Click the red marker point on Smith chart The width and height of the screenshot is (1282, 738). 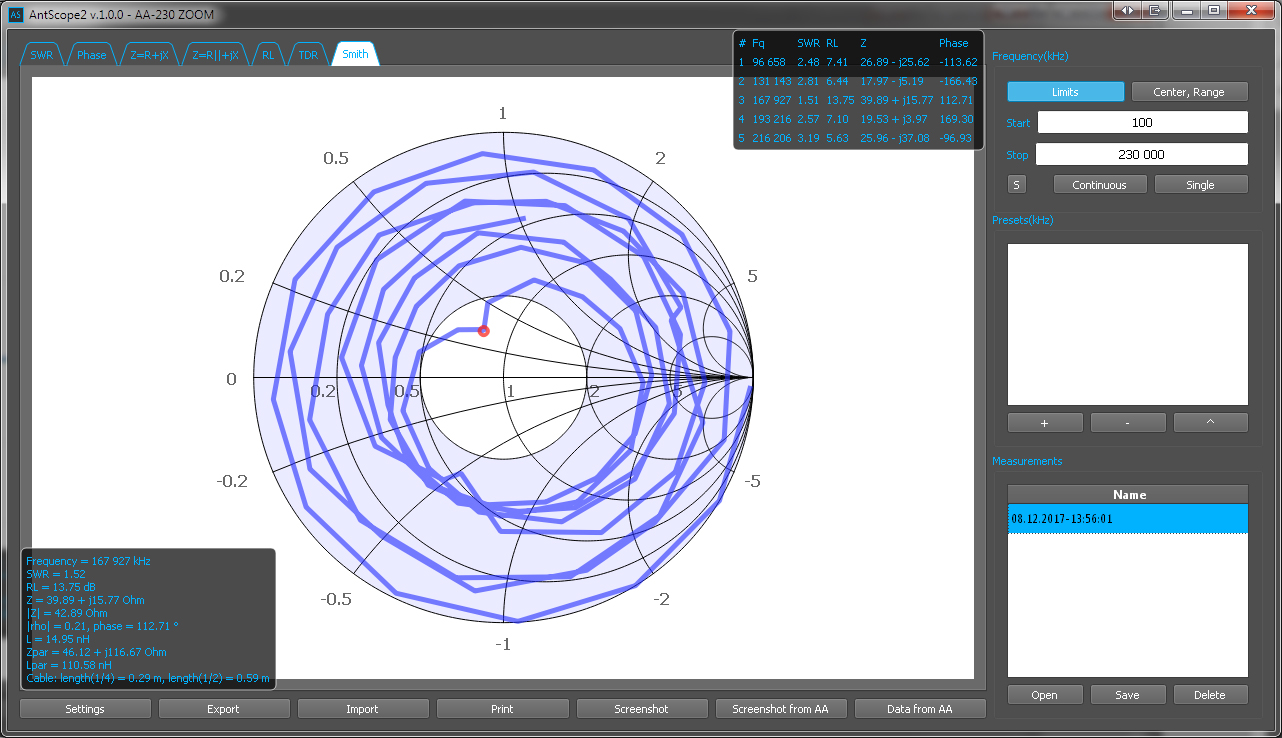click(484, 331)
